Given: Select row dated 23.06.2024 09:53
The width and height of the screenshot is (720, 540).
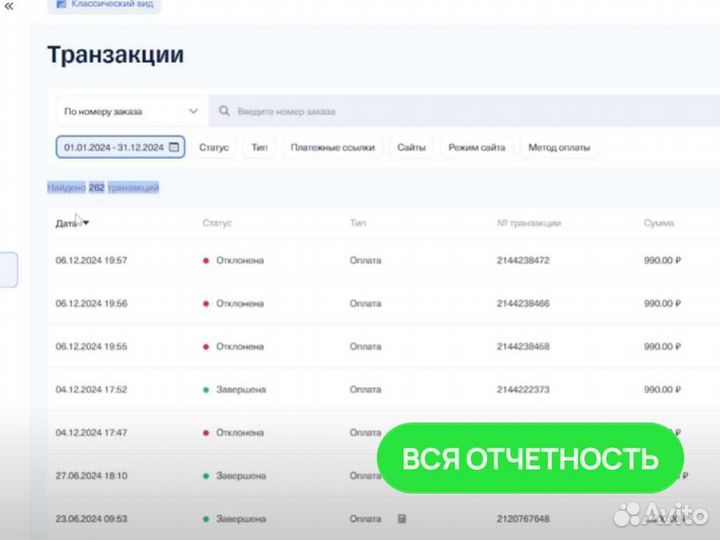Looking at the screenshot, I should (383, 519).
